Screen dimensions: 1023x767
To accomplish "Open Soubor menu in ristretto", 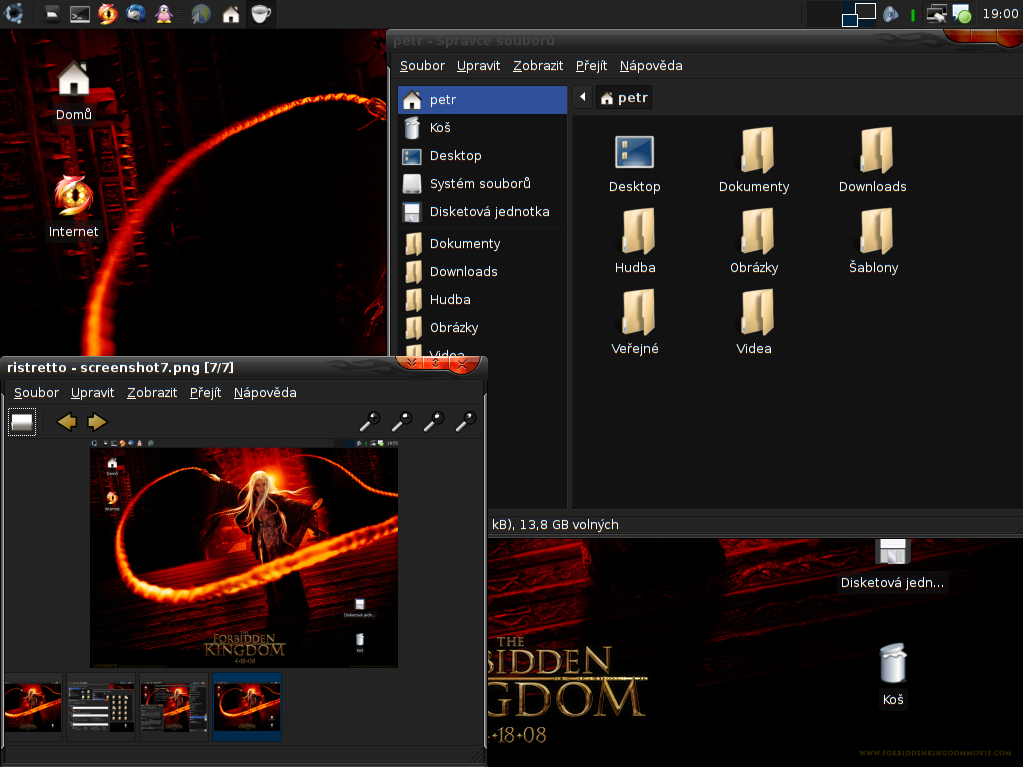I will [x=37, y=393].
